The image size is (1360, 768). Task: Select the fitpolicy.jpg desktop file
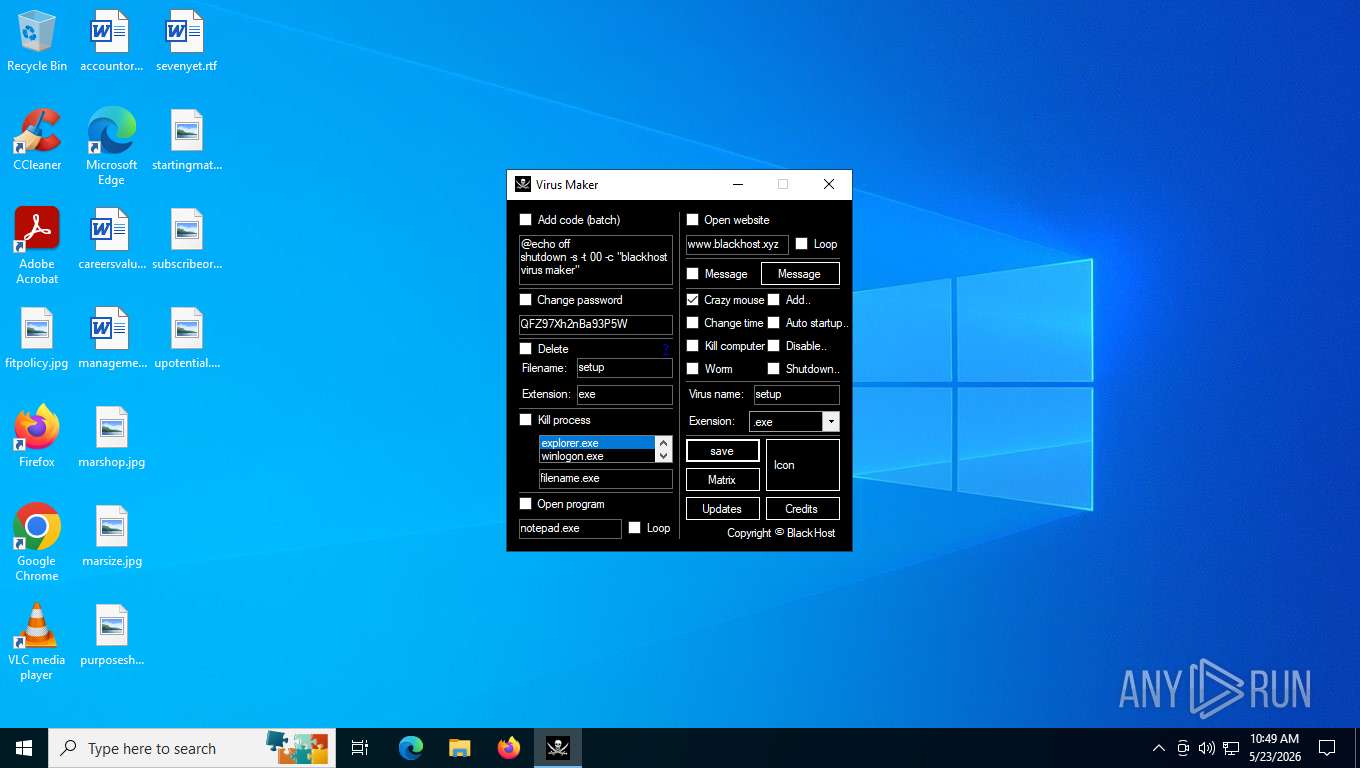37,338
